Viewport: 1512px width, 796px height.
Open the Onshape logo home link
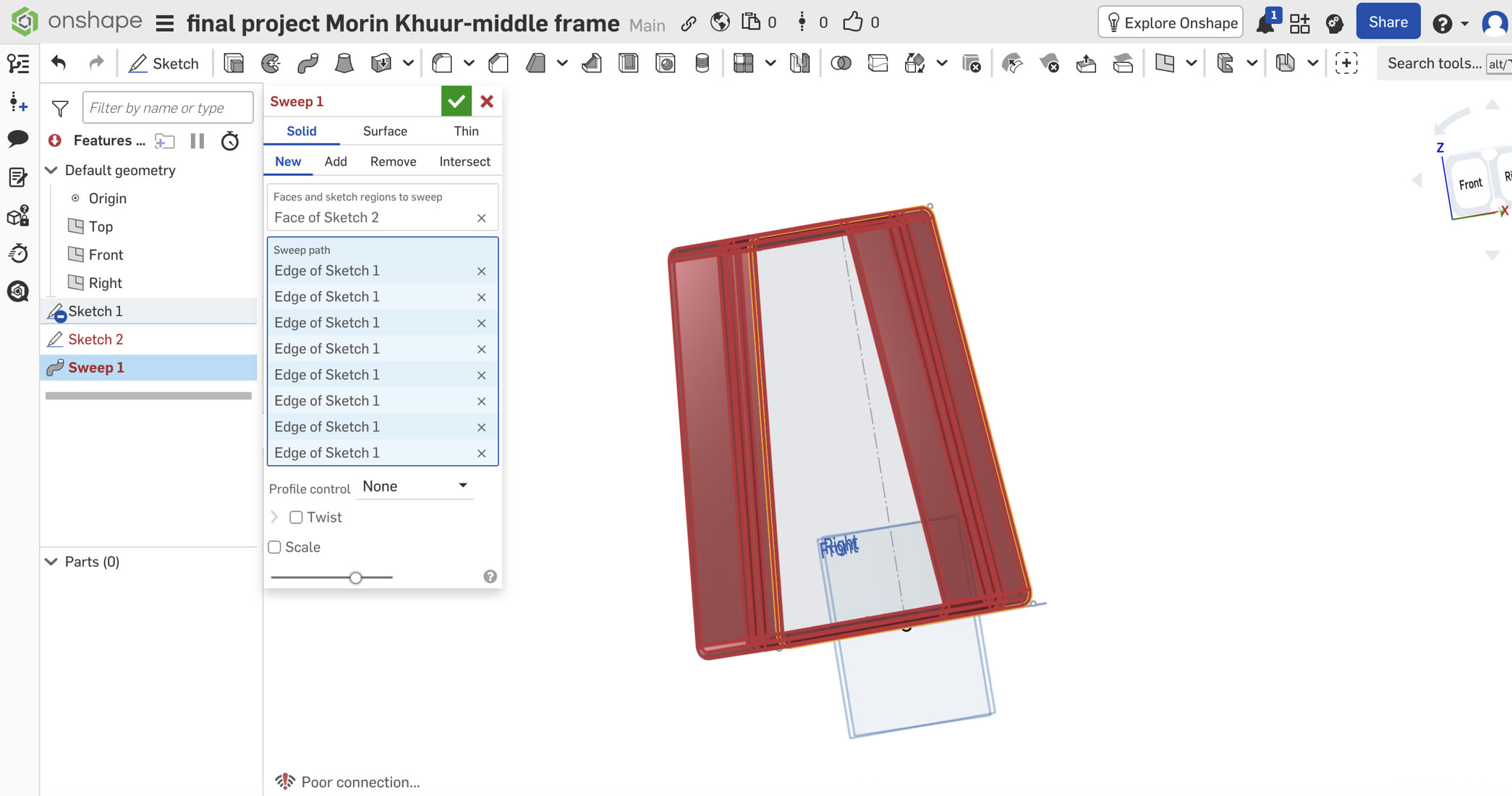point(76,22)
